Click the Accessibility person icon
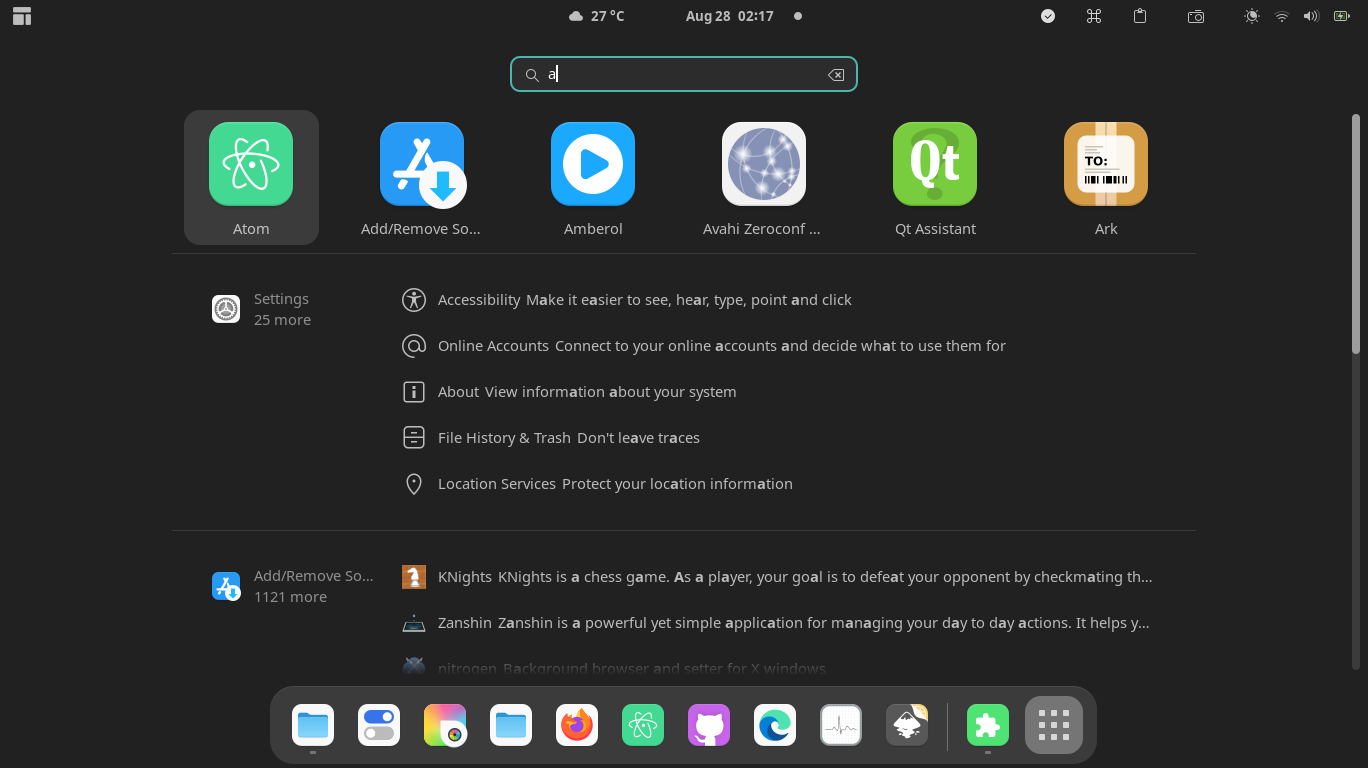1368x768 pixels. [x=414, y=300]
